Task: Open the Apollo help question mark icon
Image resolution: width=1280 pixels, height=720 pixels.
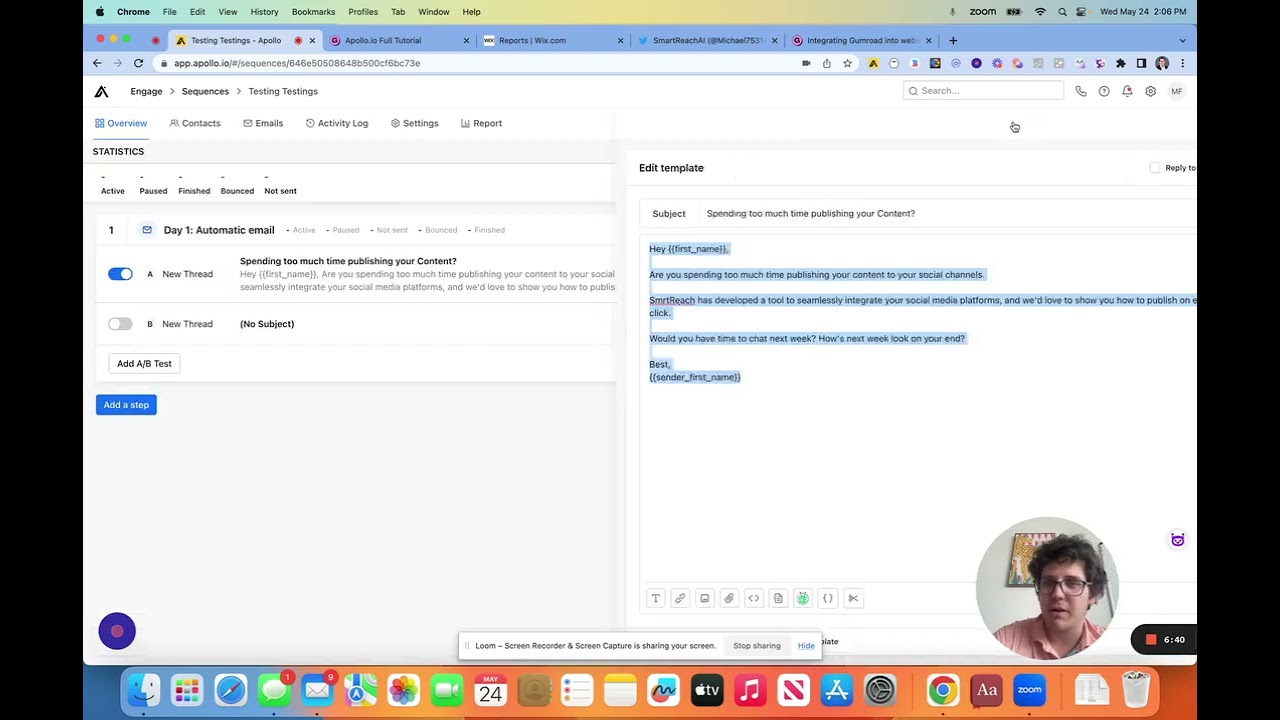Action: point(1104,91)
